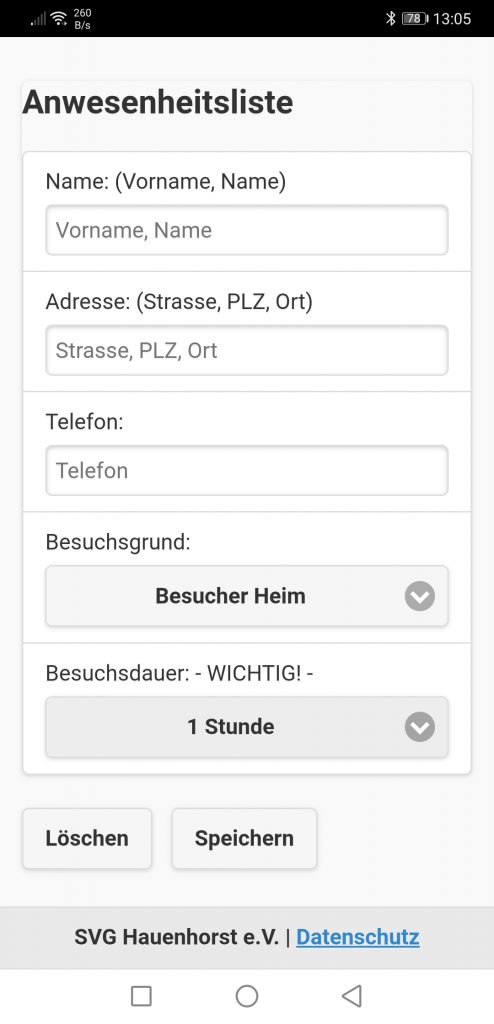Click the Löschen button
The width and height of the screenshot is (494, 1024).
coord(87,839)
